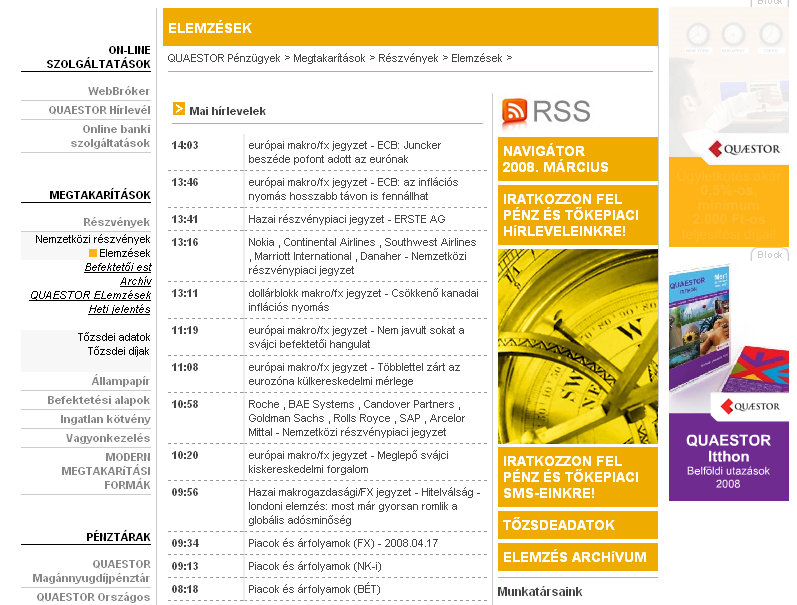Go to Tőzsdei adatok

[114, 337]
